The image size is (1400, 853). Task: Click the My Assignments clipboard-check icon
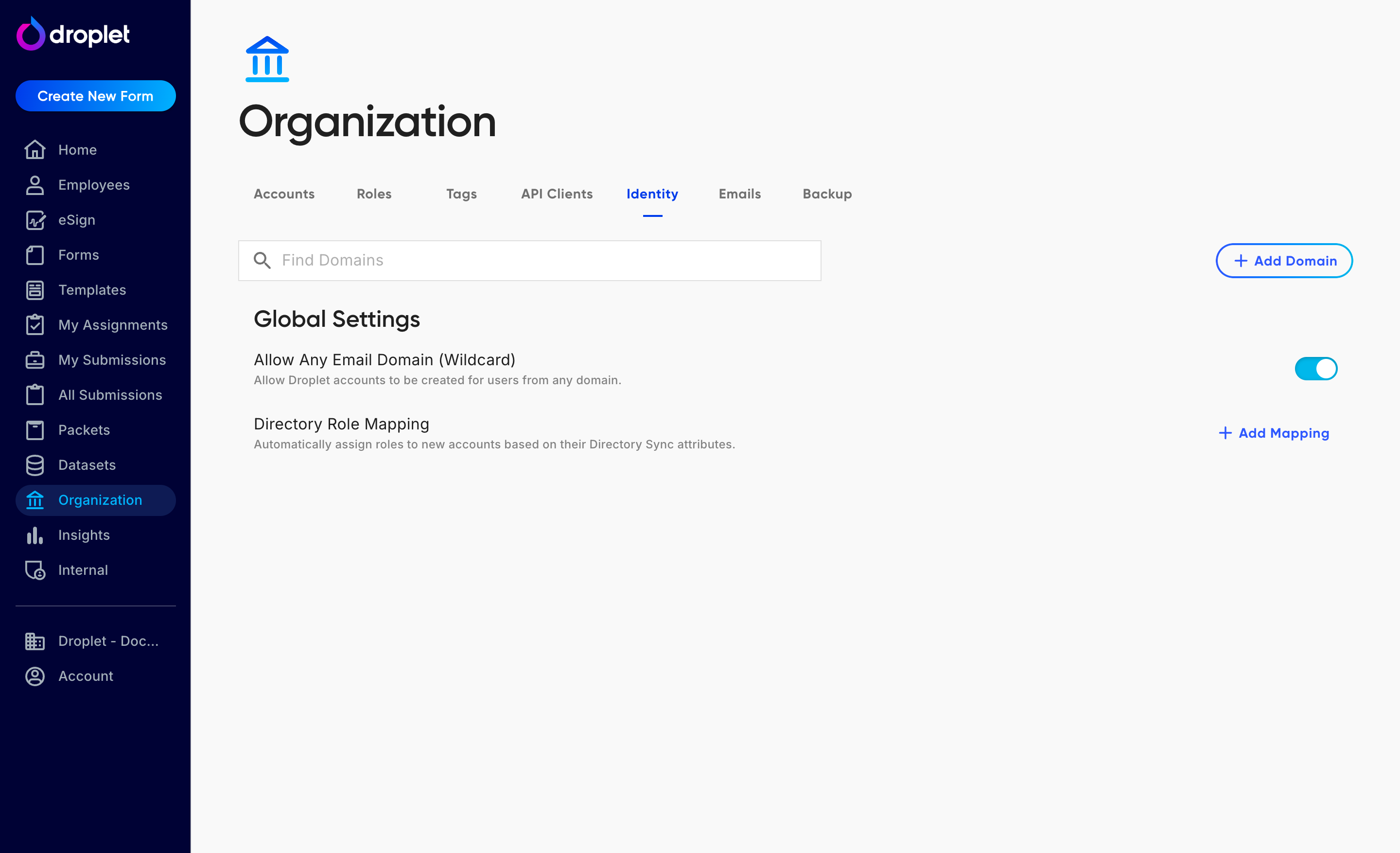point(35,324)
